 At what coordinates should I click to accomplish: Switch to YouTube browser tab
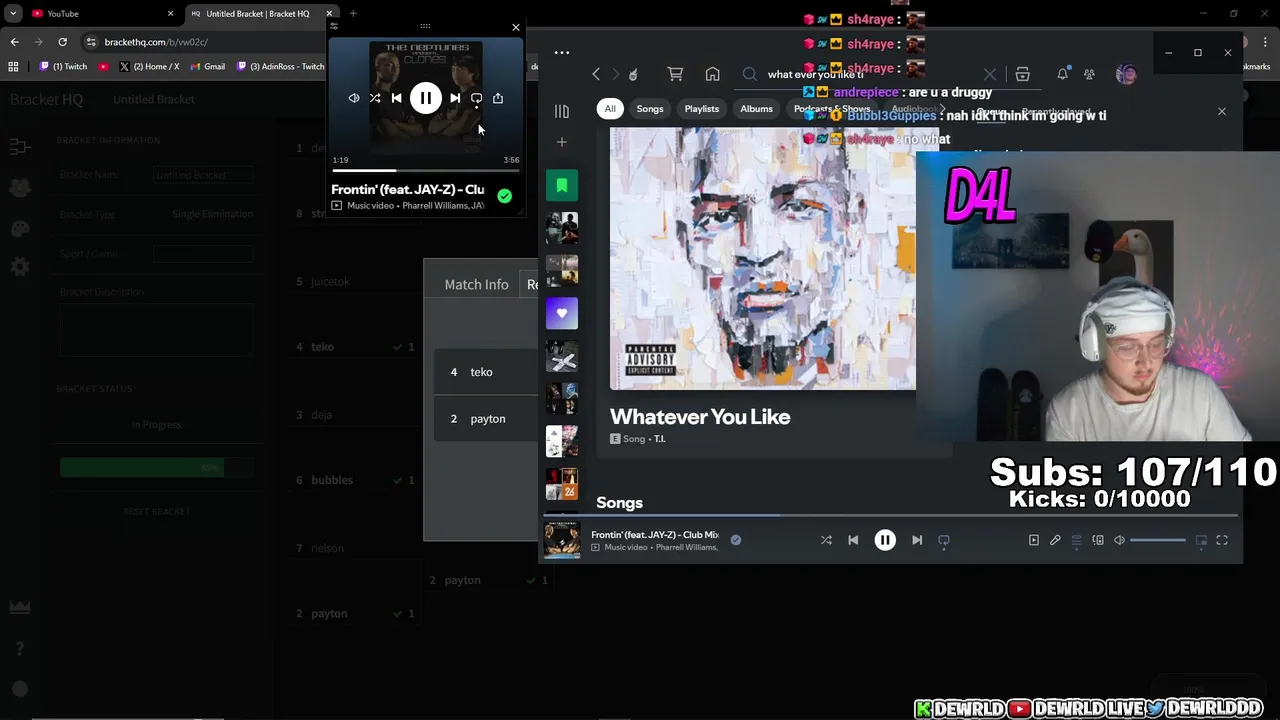tap(100, 13)
